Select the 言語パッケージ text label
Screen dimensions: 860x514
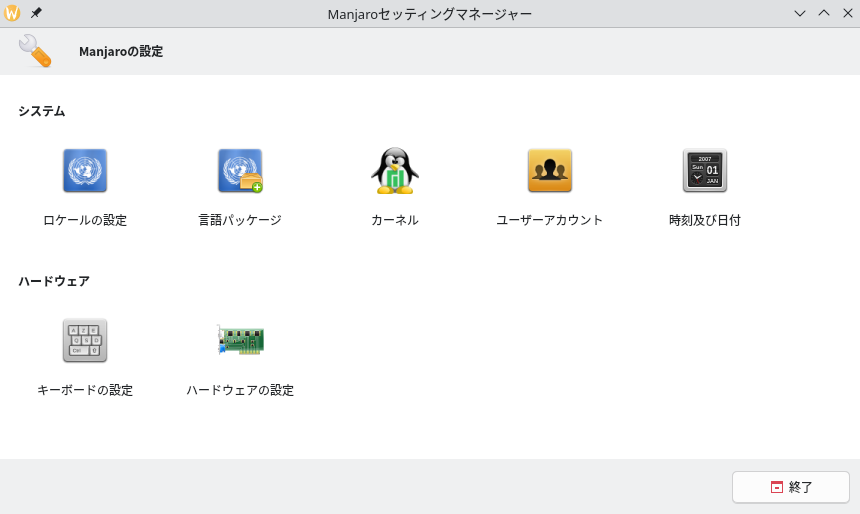(x=240, y=220)
